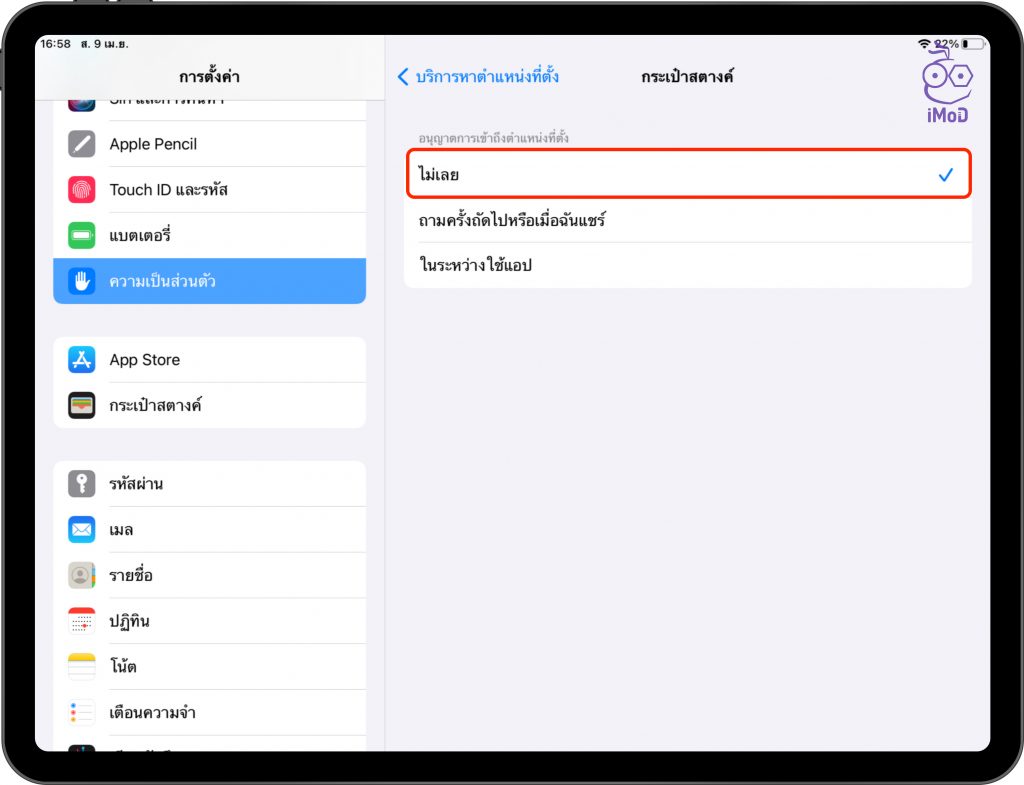Select "ถามครั้งถัดไปหรือเมื่อฉันแชร์" option
This screenshot has height=785, width=1024.
[687, 220]
